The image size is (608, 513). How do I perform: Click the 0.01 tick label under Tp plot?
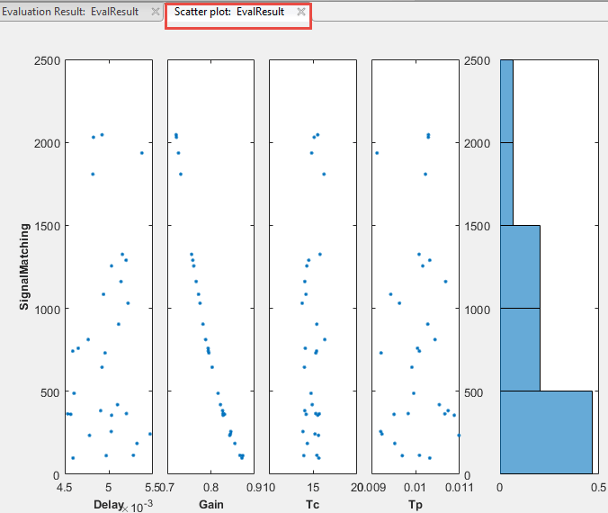pyautogui.click(x=415, y=487)
